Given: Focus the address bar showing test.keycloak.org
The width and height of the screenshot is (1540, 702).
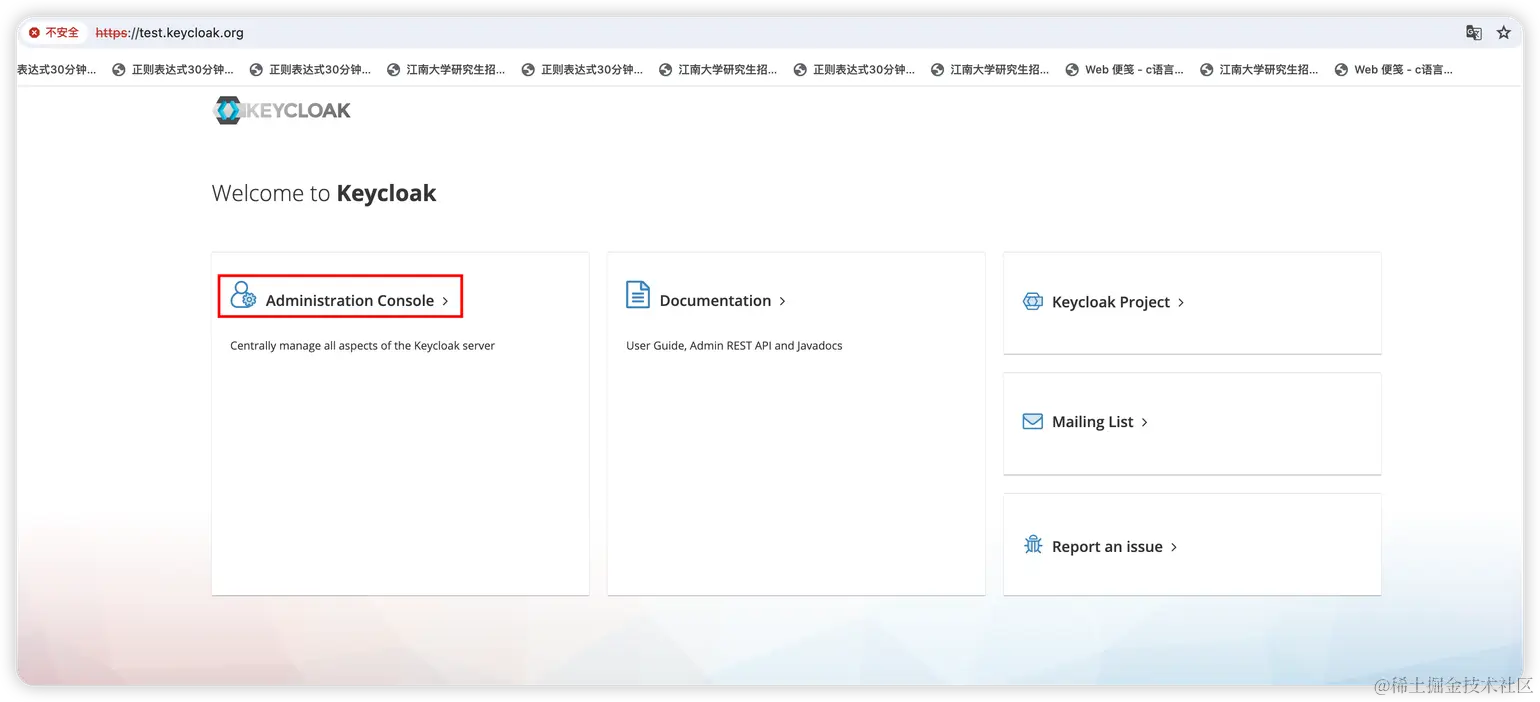Looking at the screenshot, I should point(770,33).
